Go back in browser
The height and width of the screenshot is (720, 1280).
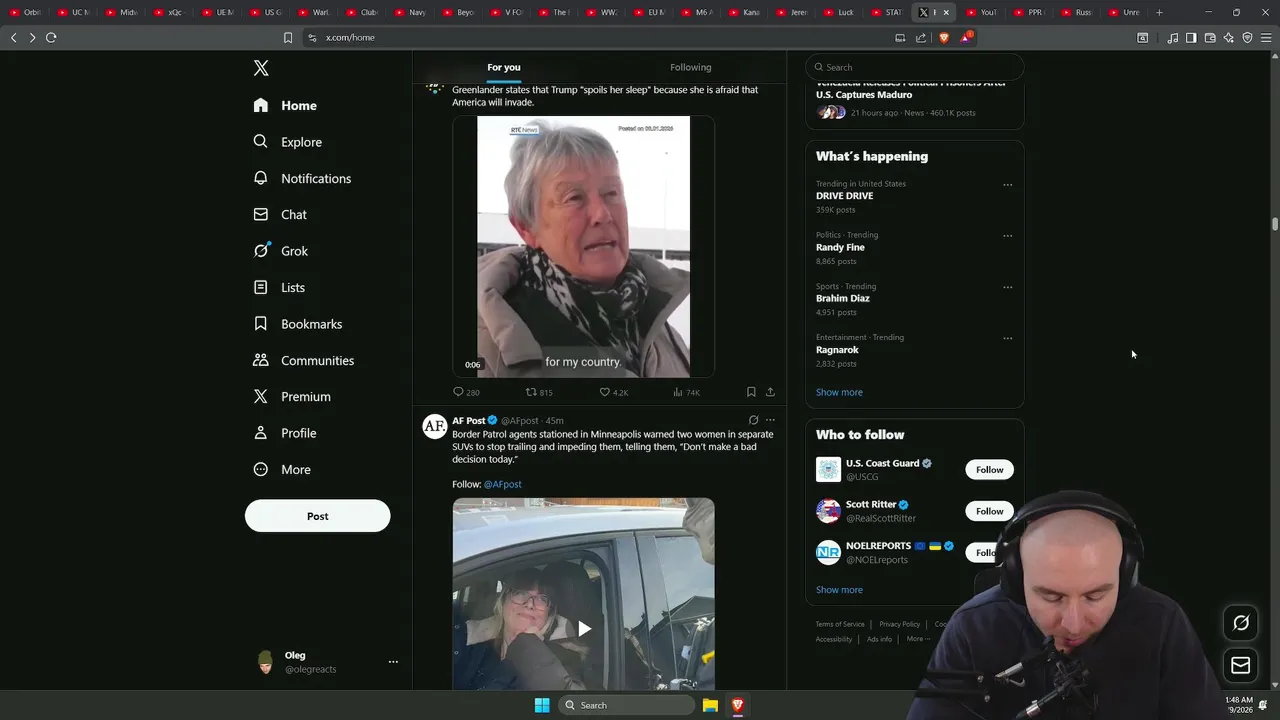pyautogui.click(x=13, y=37)
